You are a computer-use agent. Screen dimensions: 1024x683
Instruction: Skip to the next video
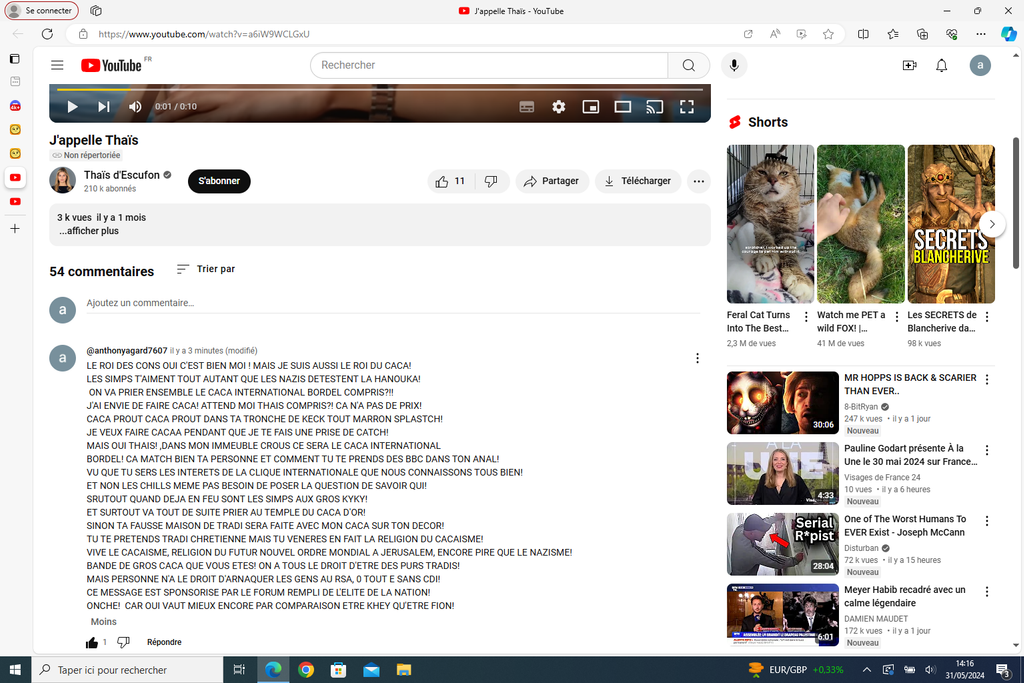pyautogui.click(x=103, y=106)
